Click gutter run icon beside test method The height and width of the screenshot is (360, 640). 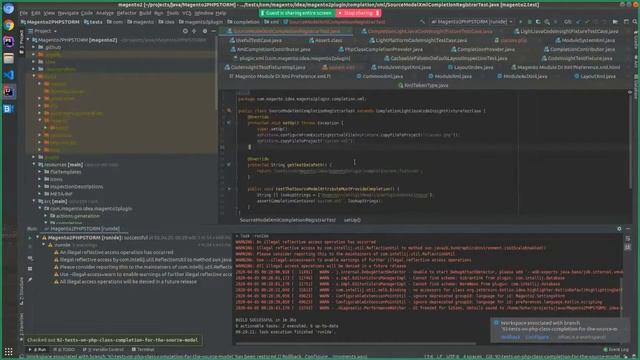coord(229,189)
